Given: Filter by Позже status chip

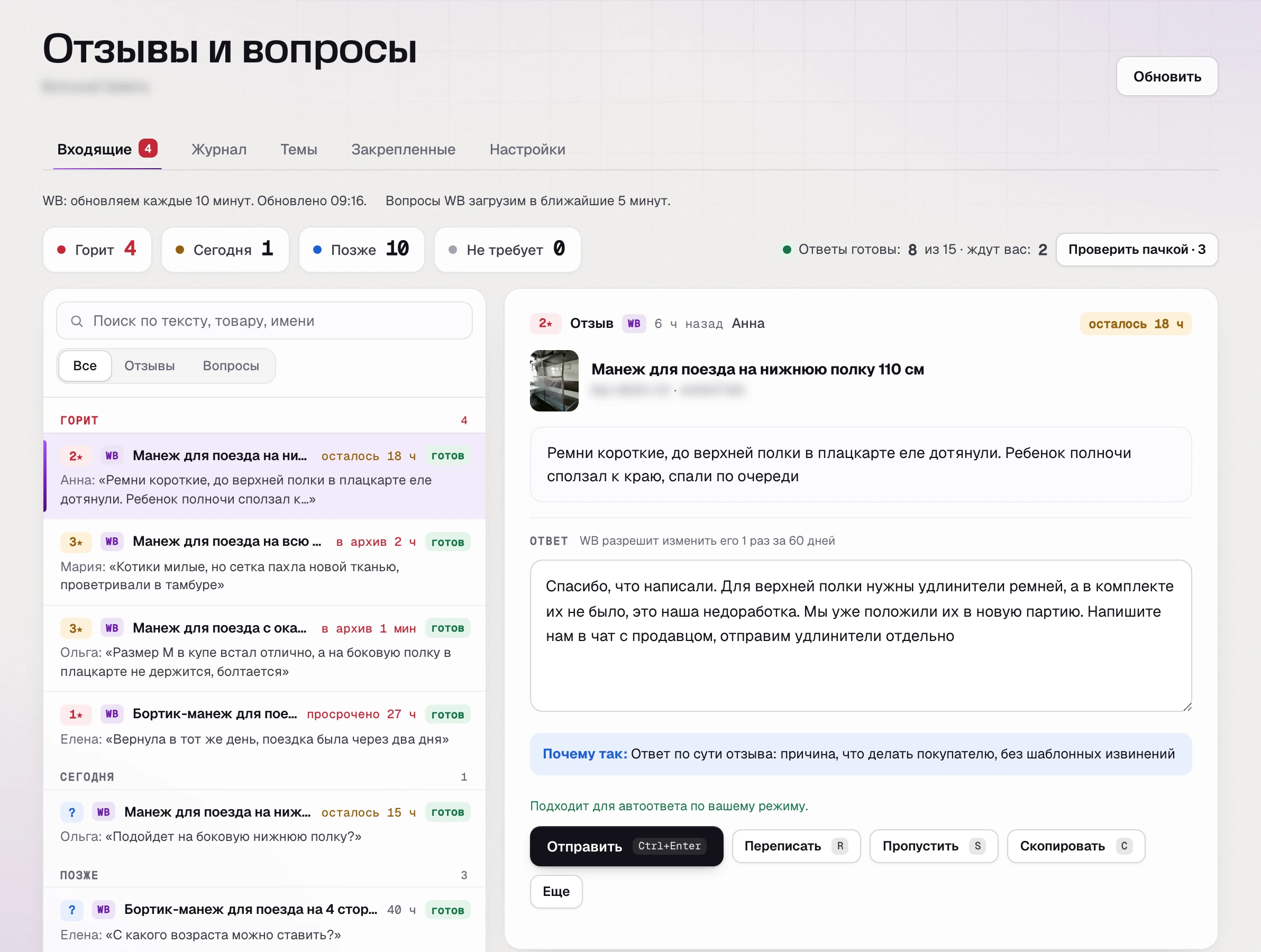Looking at the screenshot, I should click(x=361, y=250).
